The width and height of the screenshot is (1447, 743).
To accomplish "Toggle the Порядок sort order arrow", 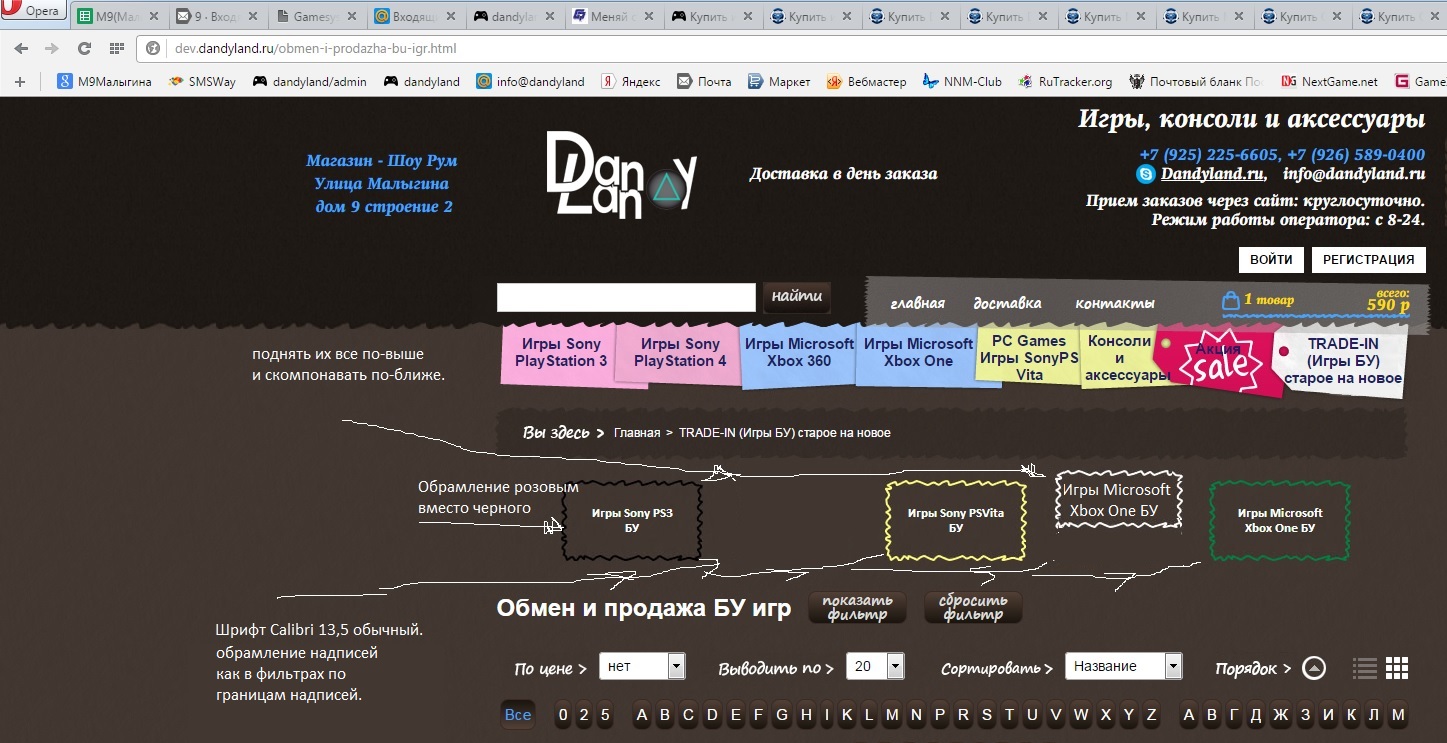I will coord(1314,668).
